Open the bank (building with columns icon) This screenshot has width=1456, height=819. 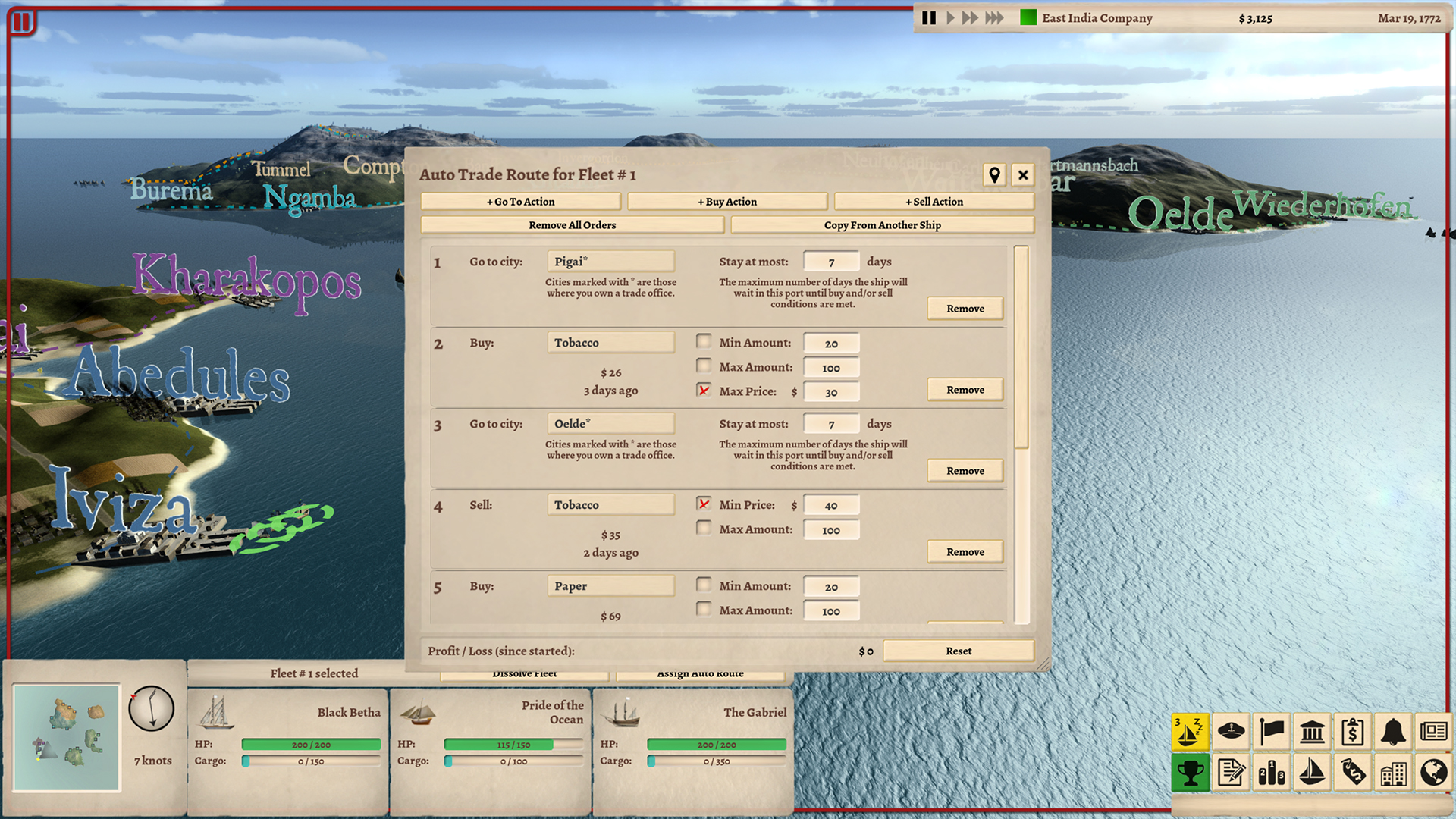tap(1313, 733)
